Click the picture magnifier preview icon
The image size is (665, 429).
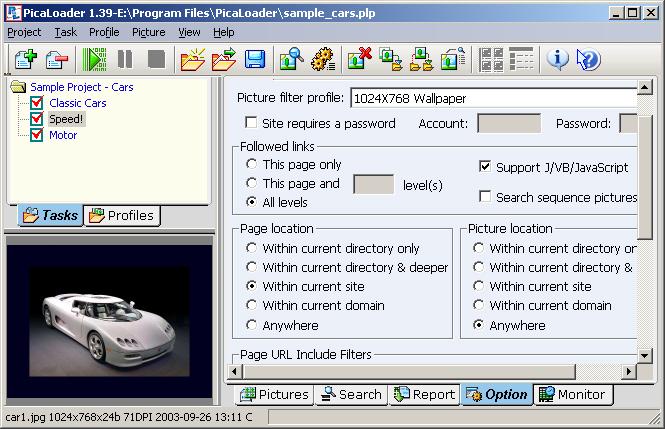(x=291, y=59)
